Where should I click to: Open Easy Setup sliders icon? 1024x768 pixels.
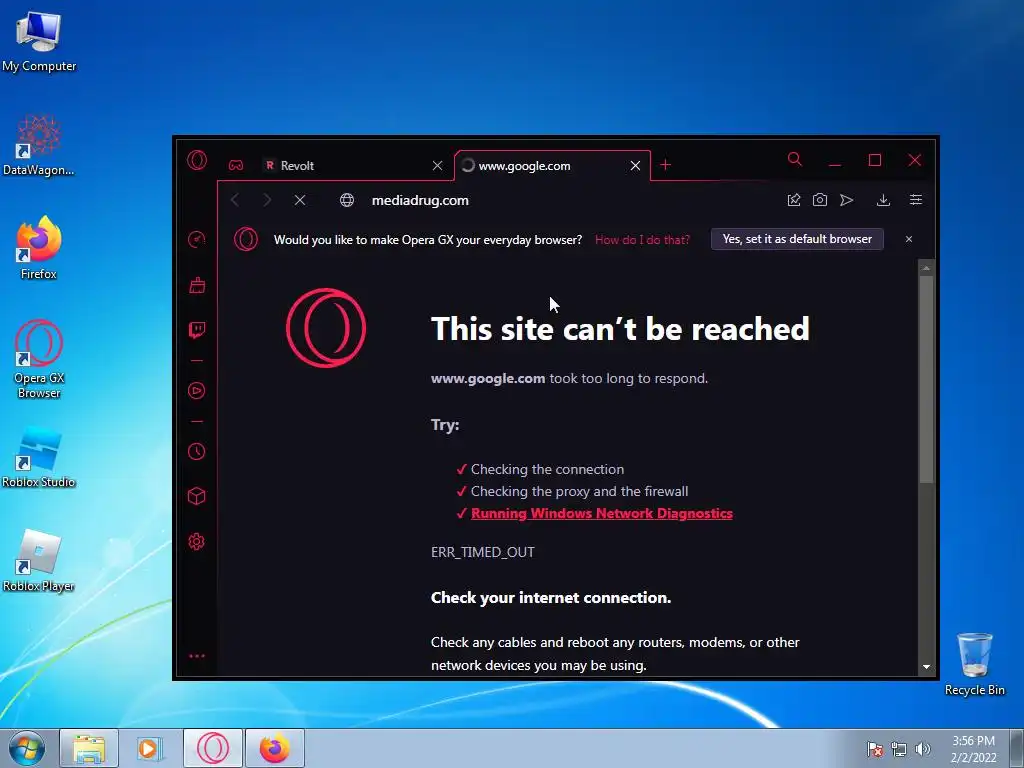coord(916,200)
